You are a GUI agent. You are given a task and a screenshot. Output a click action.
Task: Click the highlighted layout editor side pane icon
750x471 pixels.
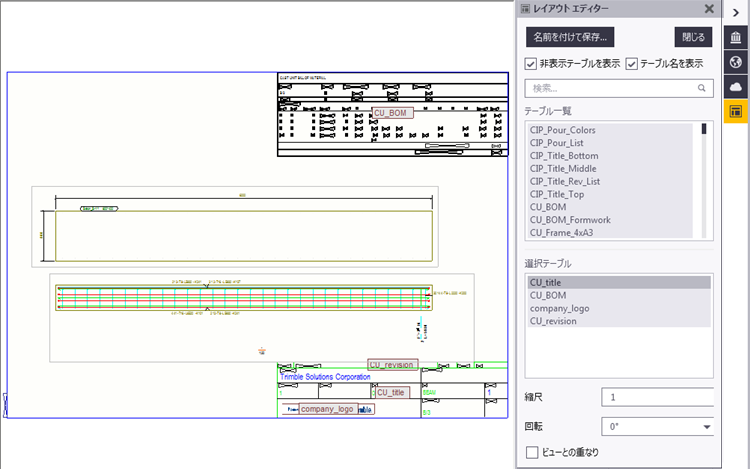coord(735,112)
